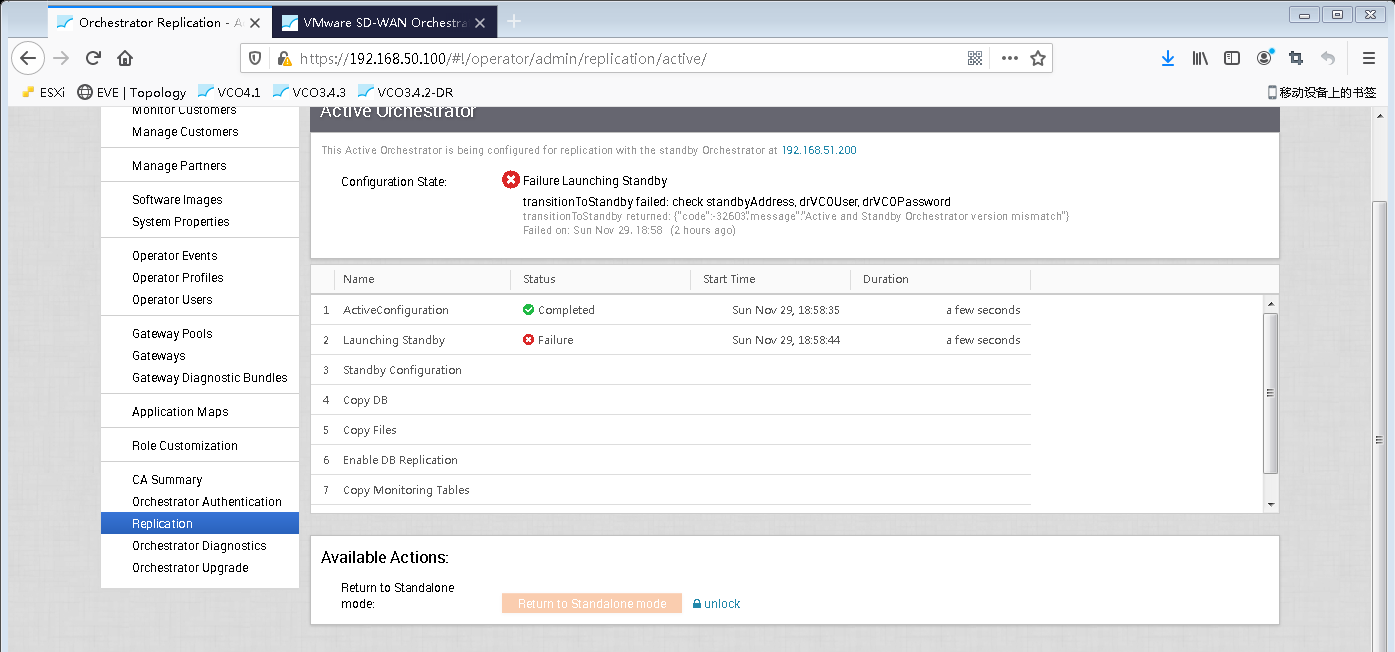Take a screenshot with the crop icon
The image size is (1395, 652).
coord(1296,58)
